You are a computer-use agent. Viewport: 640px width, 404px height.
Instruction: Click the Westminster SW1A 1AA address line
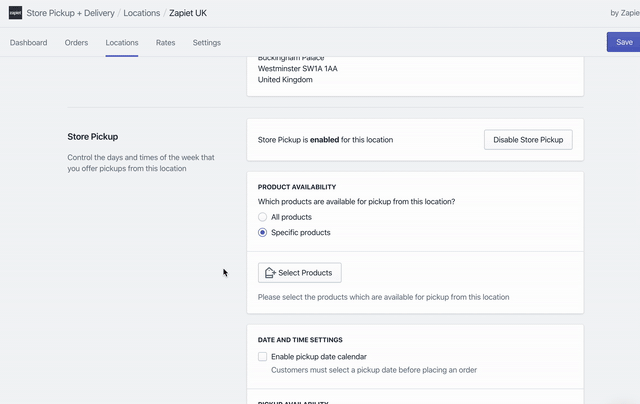(x=298, y=69)
